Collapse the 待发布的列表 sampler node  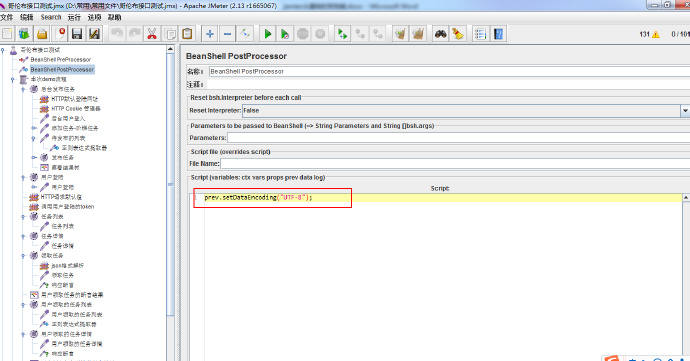(x=33, y=138)
